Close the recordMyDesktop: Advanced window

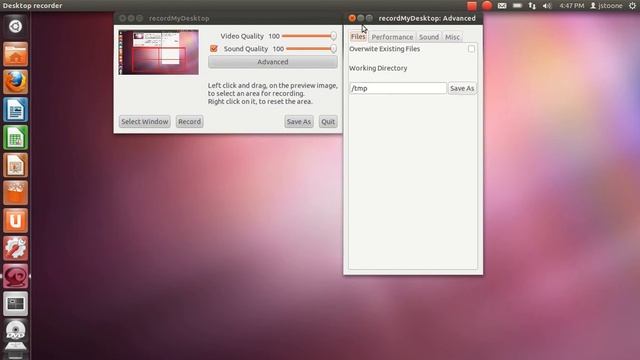point(352,18)
